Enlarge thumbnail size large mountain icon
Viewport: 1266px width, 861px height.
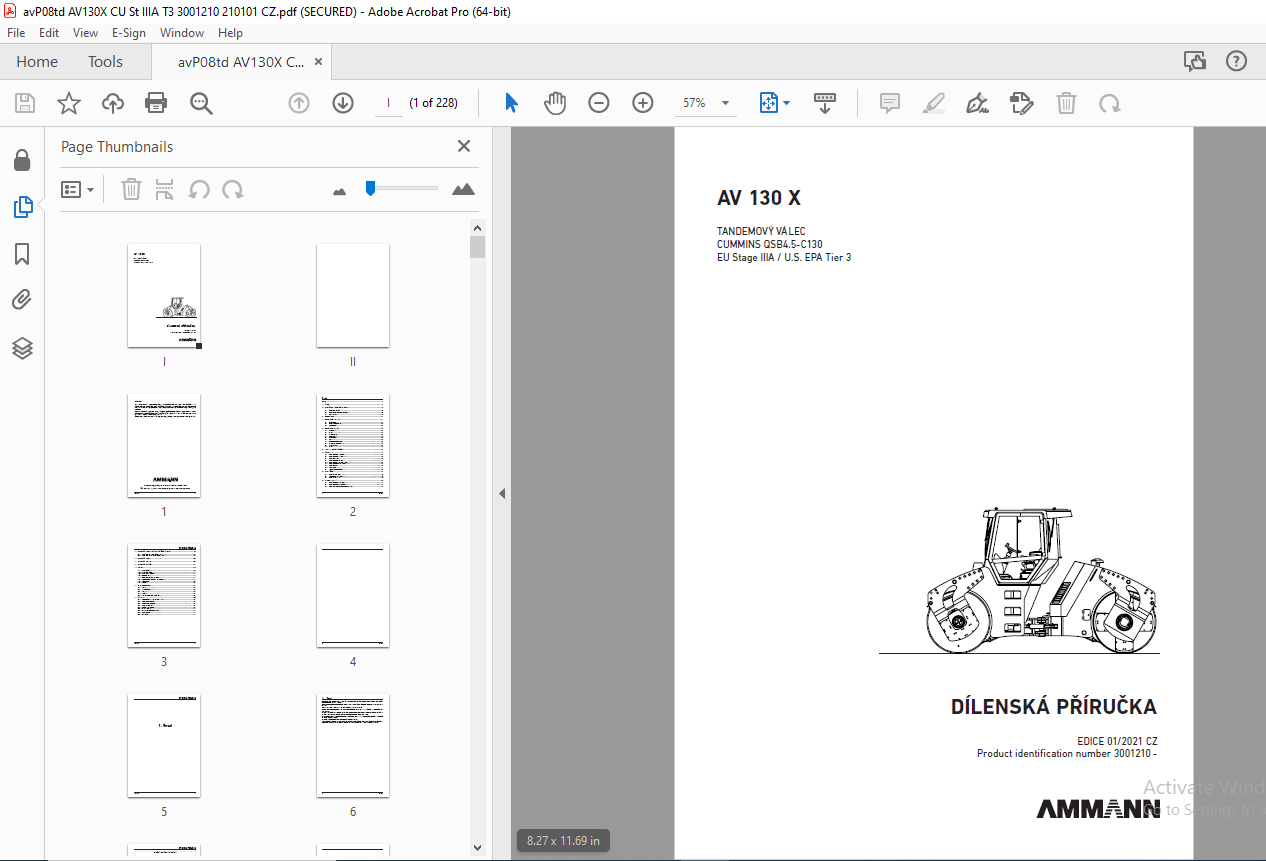coord(463,189)
